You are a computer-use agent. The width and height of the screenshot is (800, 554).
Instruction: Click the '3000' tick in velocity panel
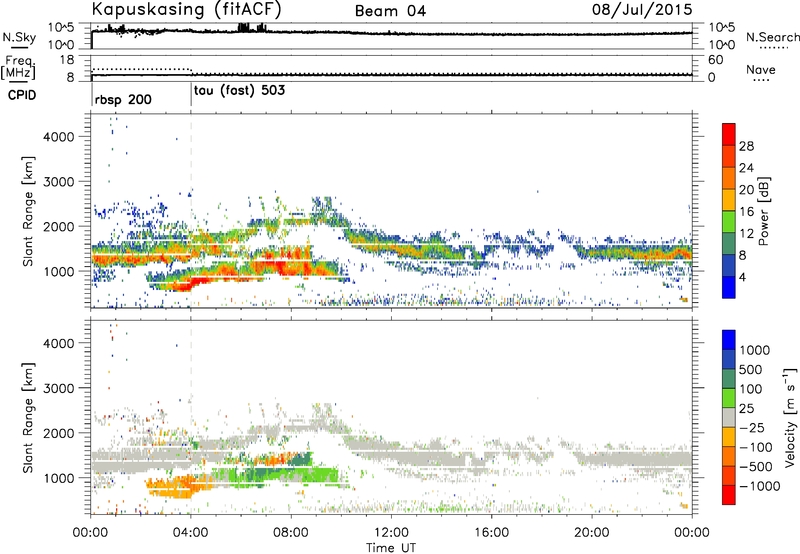coord(58,388)
